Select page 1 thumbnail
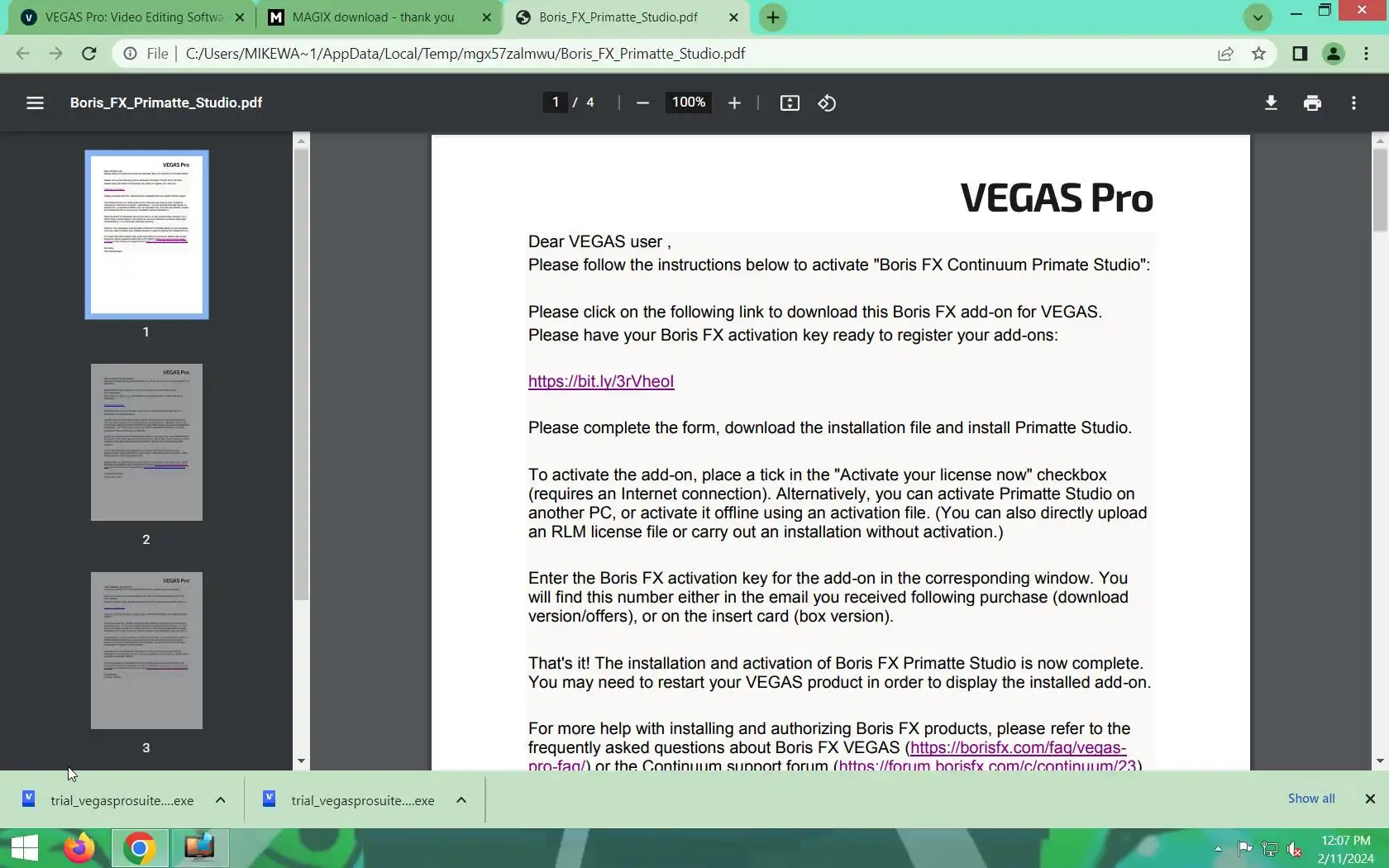Viewport: 1389px width, 868px height. (x=146, y=235)
